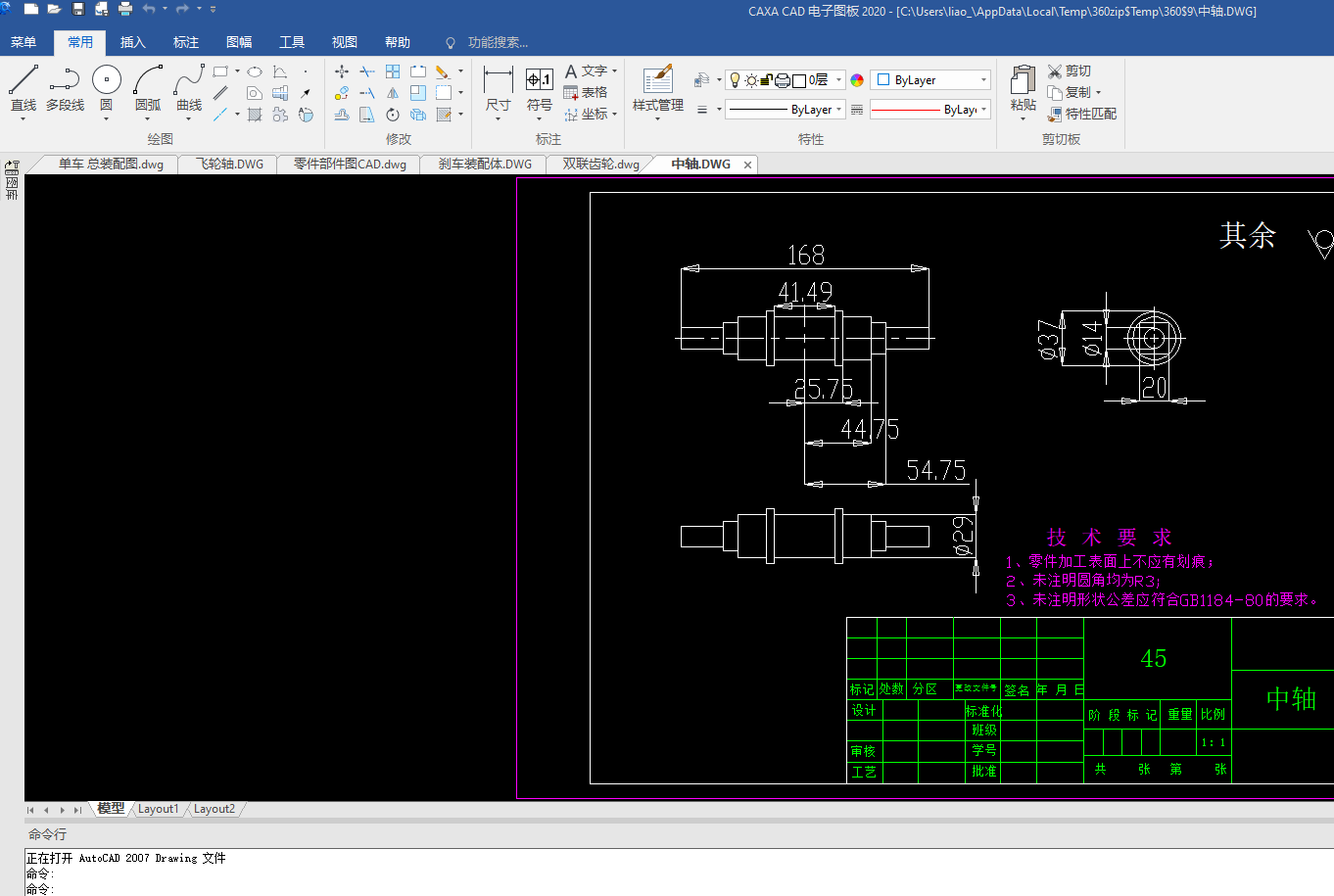Select the Parallel lines tool

[220, 93]
